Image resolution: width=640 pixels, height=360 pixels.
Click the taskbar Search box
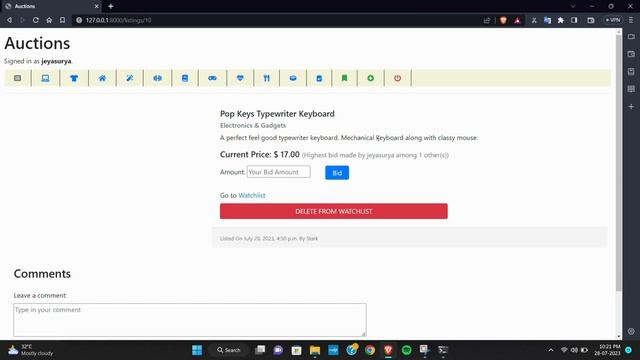pos(229,350)
